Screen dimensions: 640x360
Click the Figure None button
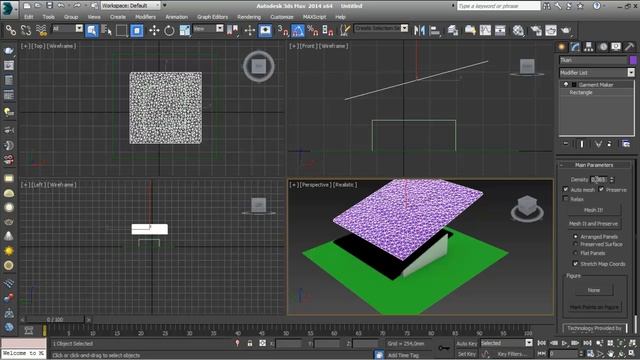point(594,290)
